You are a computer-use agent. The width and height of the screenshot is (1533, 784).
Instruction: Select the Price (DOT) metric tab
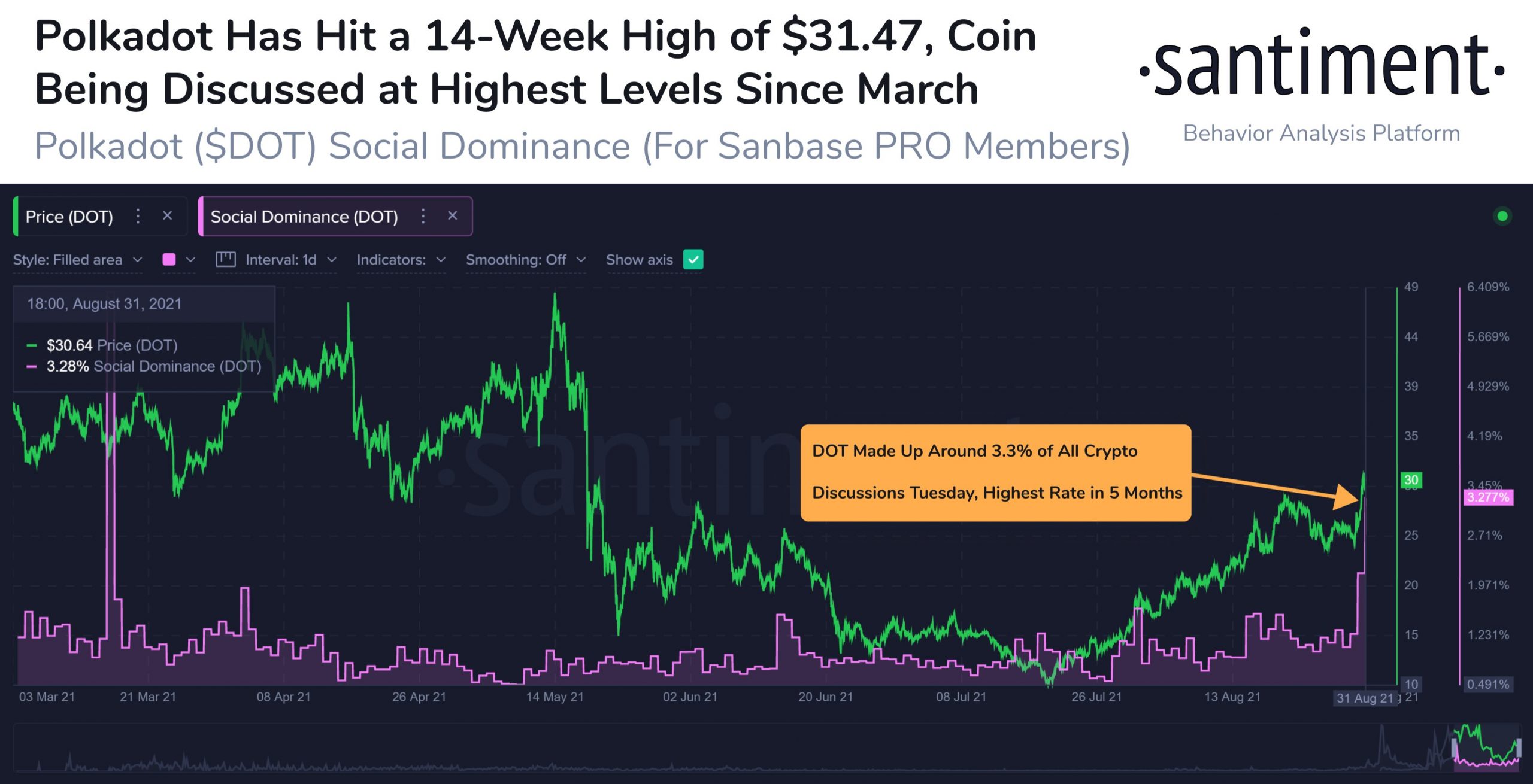69,216
